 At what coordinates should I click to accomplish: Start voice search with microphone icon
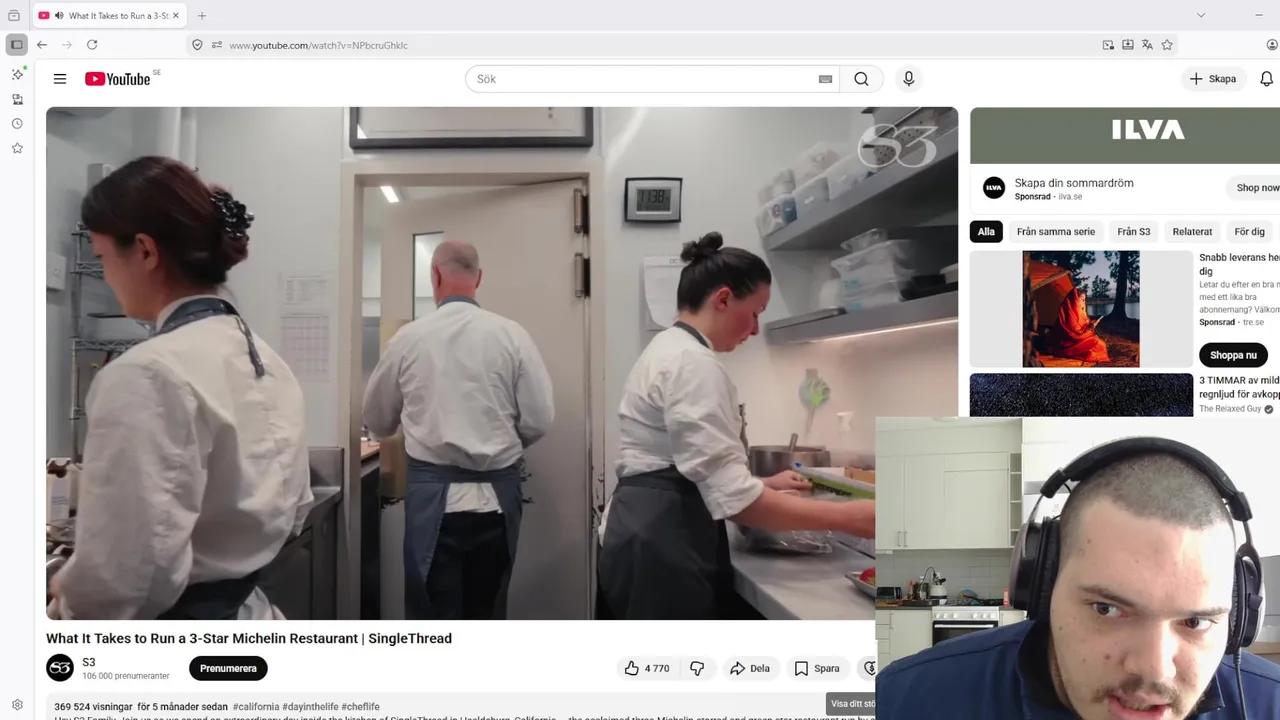pos(908,79)
